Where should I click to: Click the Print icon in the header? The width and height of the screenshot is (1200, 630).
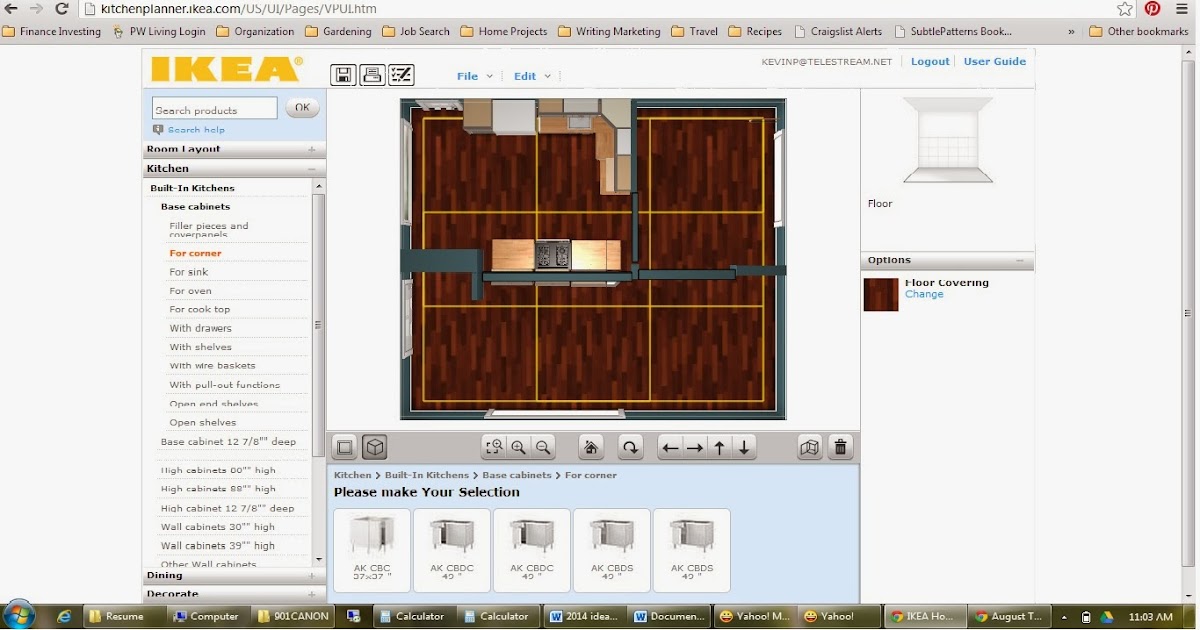tap(372, 74)
